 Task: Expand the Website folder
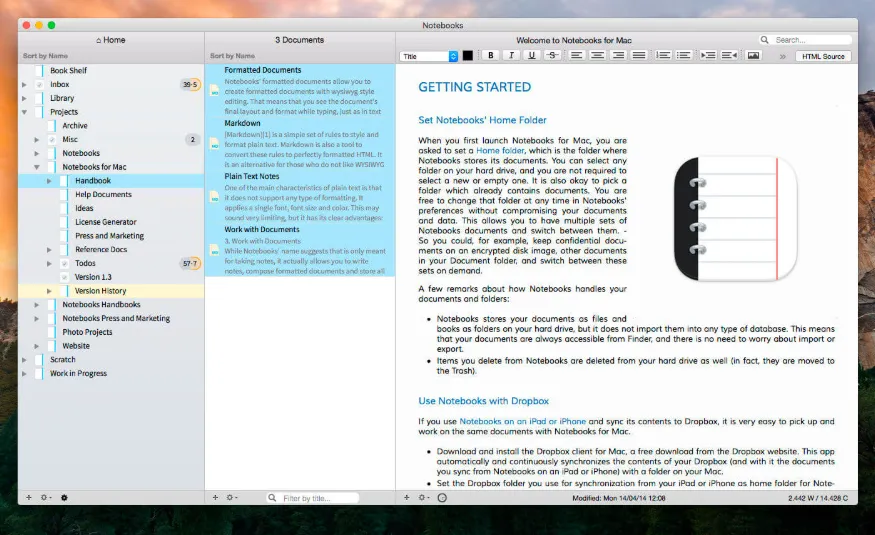[36, 346]
